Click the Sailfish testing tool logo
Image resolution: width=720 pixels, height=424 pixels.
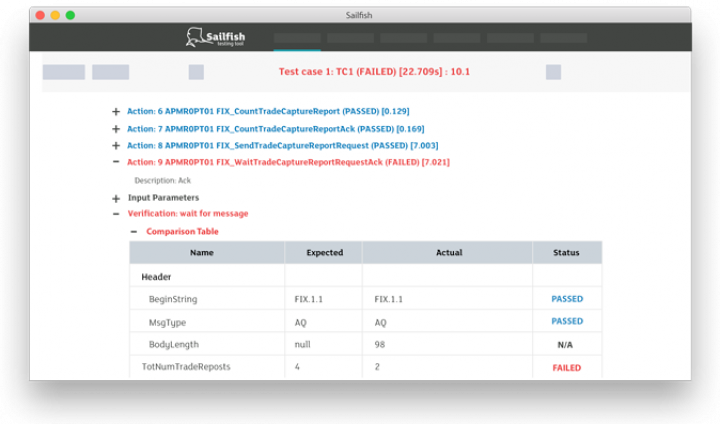(215, 37)
